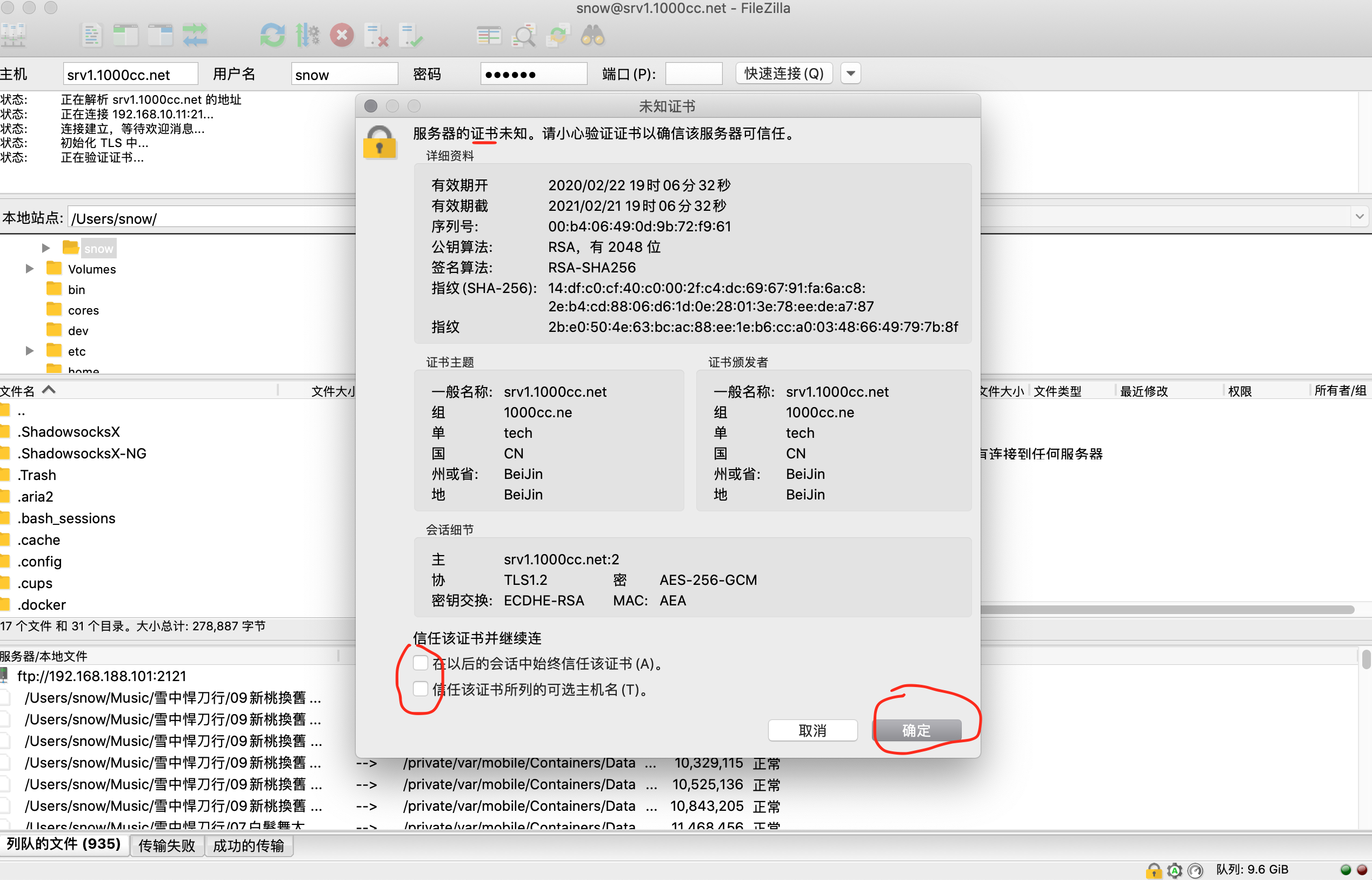Screen dimensions: 1372x880
Task: Expand the Volumes folder tree node
Action: (29, 269)
